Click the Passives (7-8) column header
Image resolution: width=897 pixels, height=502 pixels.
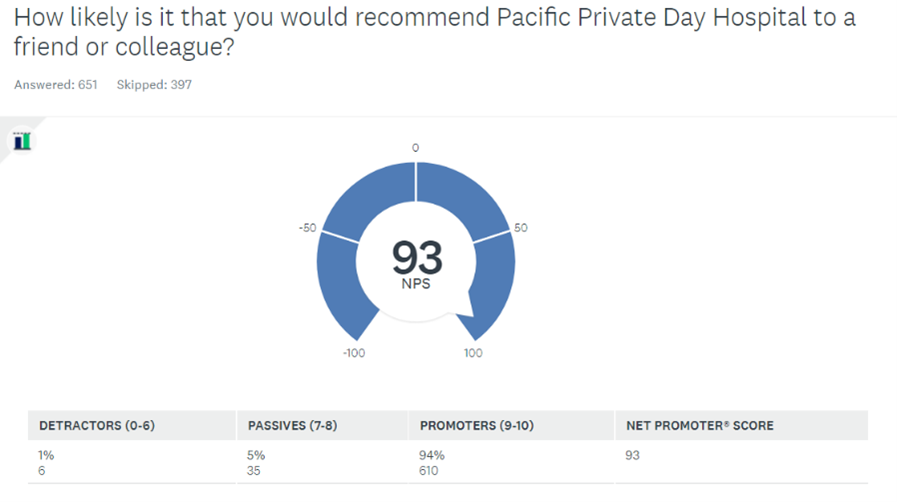click(292, 425)
